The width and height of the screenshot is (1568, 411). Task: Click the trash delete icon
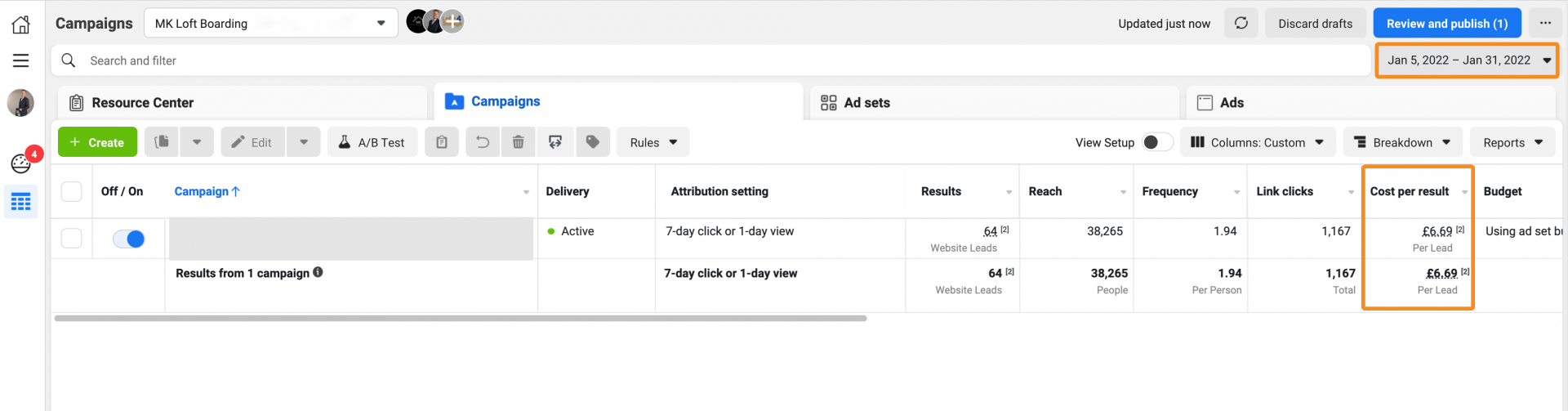(518, 142)
